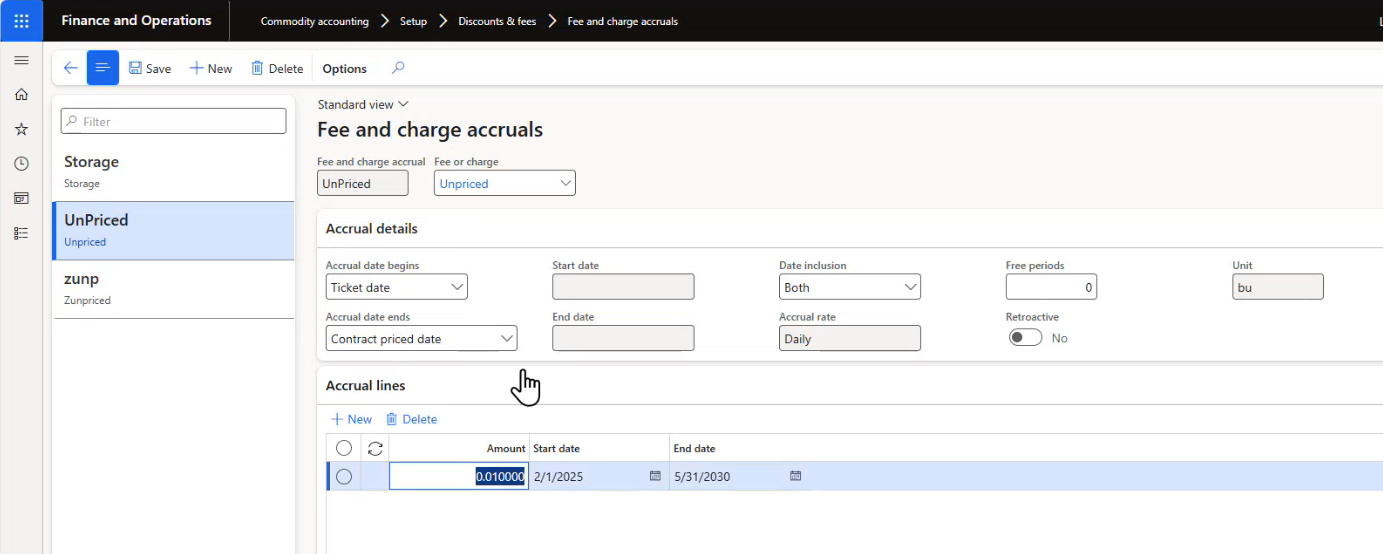Image resolution: width=1383 pixels, height=554 pixels.
Task: Select all rows via header circle
Action: coord(344,448)
